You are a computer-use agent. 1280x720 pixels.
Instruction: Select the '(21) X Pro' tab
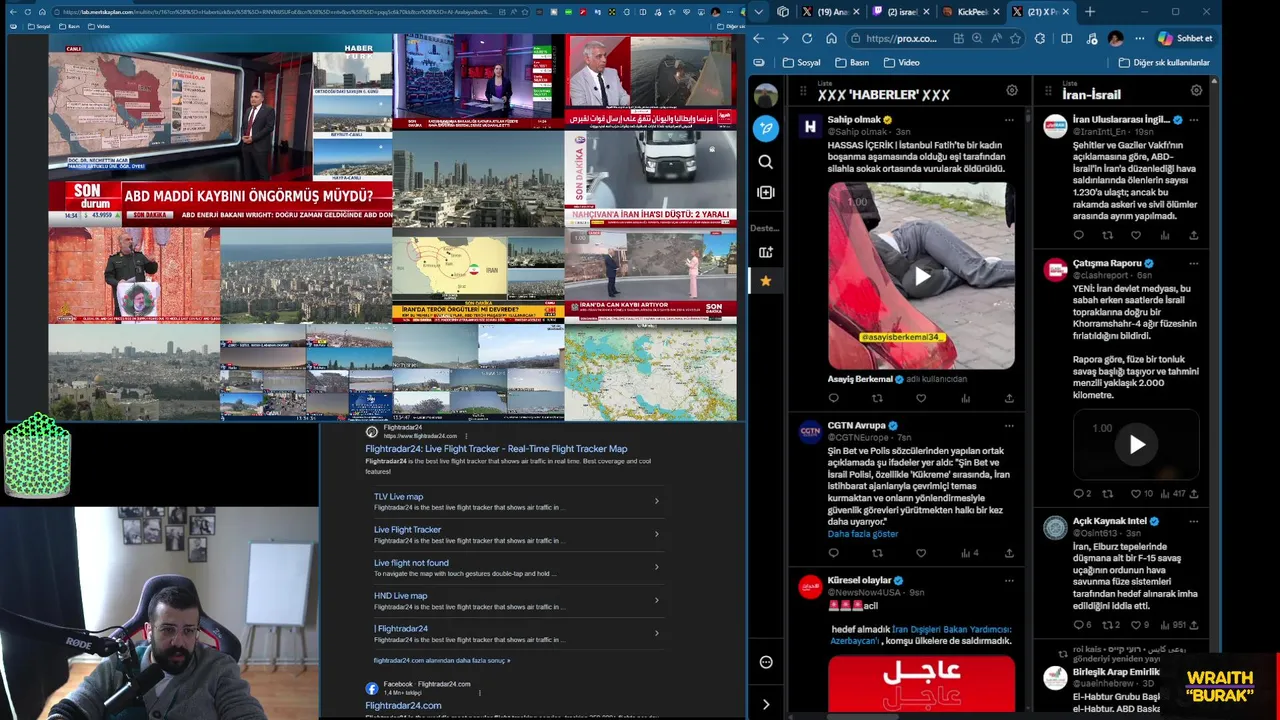pos(1041,12)
